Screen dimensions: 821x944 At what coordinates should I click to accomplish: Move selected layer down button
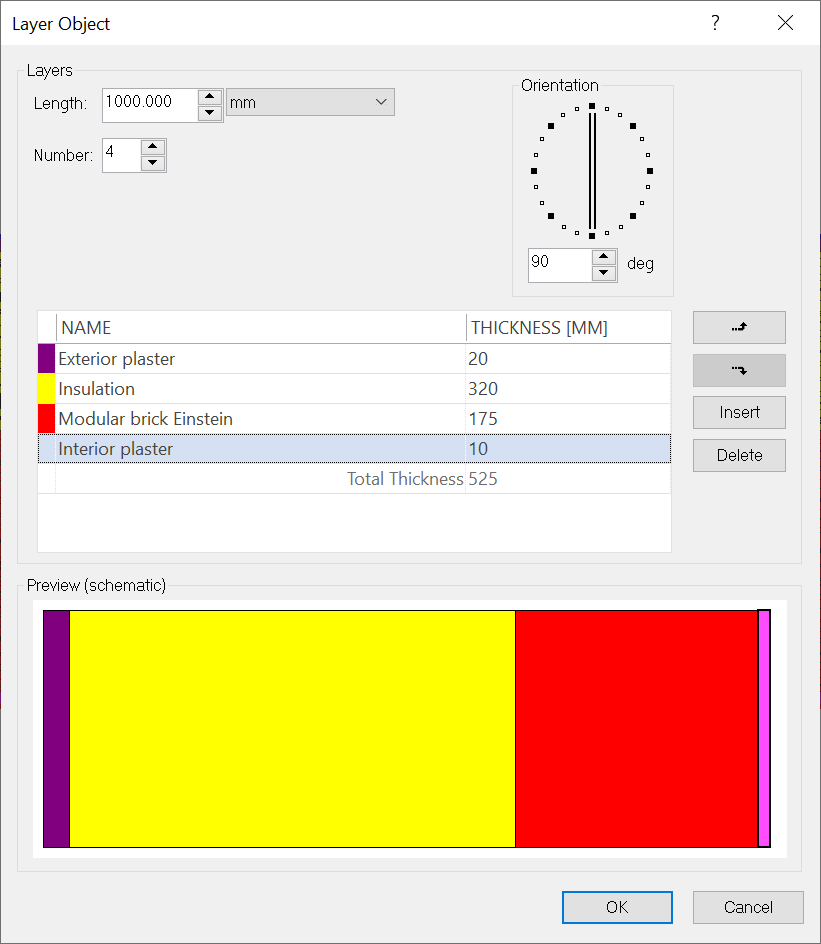point(739,370)
